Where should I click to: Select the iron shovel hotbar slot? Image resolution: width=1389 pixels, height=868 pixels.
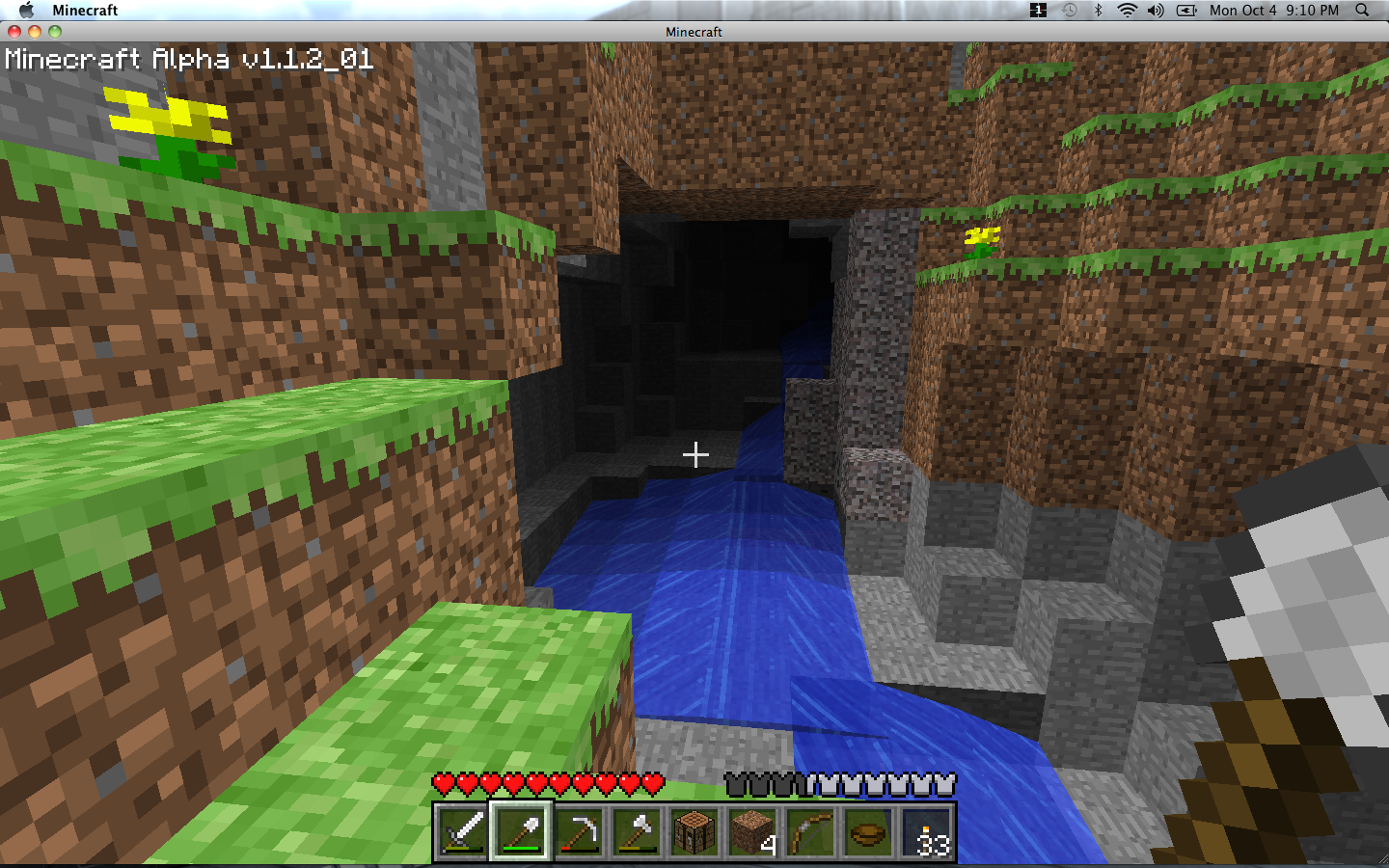pos(521,832)
